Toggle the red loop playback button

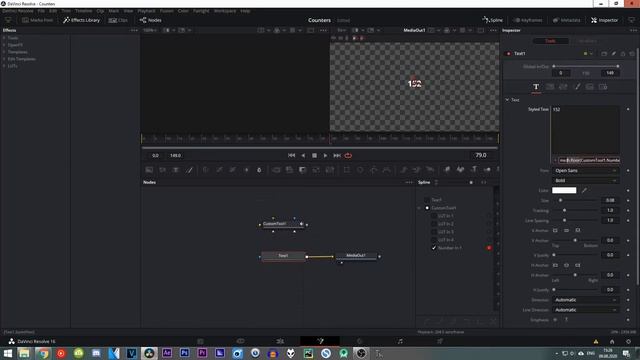(348, 156)
